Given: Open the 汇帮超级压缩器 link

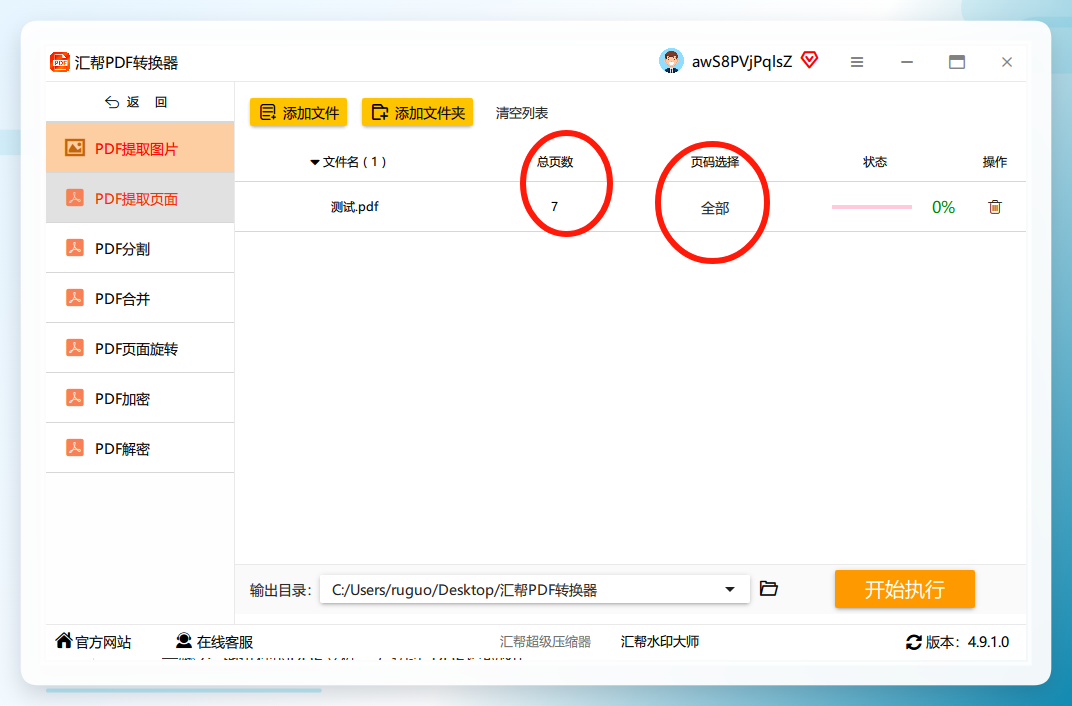Looking at the screenshot, I should pos(545,642).
